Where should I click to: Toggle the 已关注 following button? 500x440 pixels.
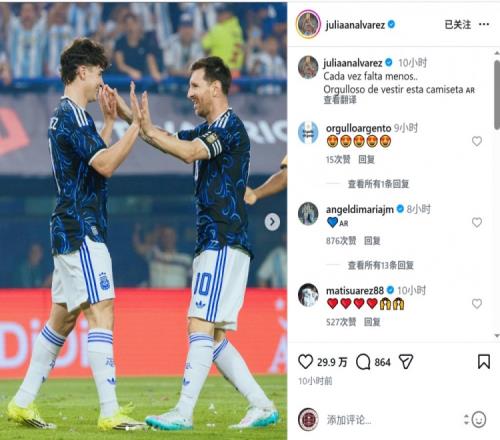click(x=458, y=24)
